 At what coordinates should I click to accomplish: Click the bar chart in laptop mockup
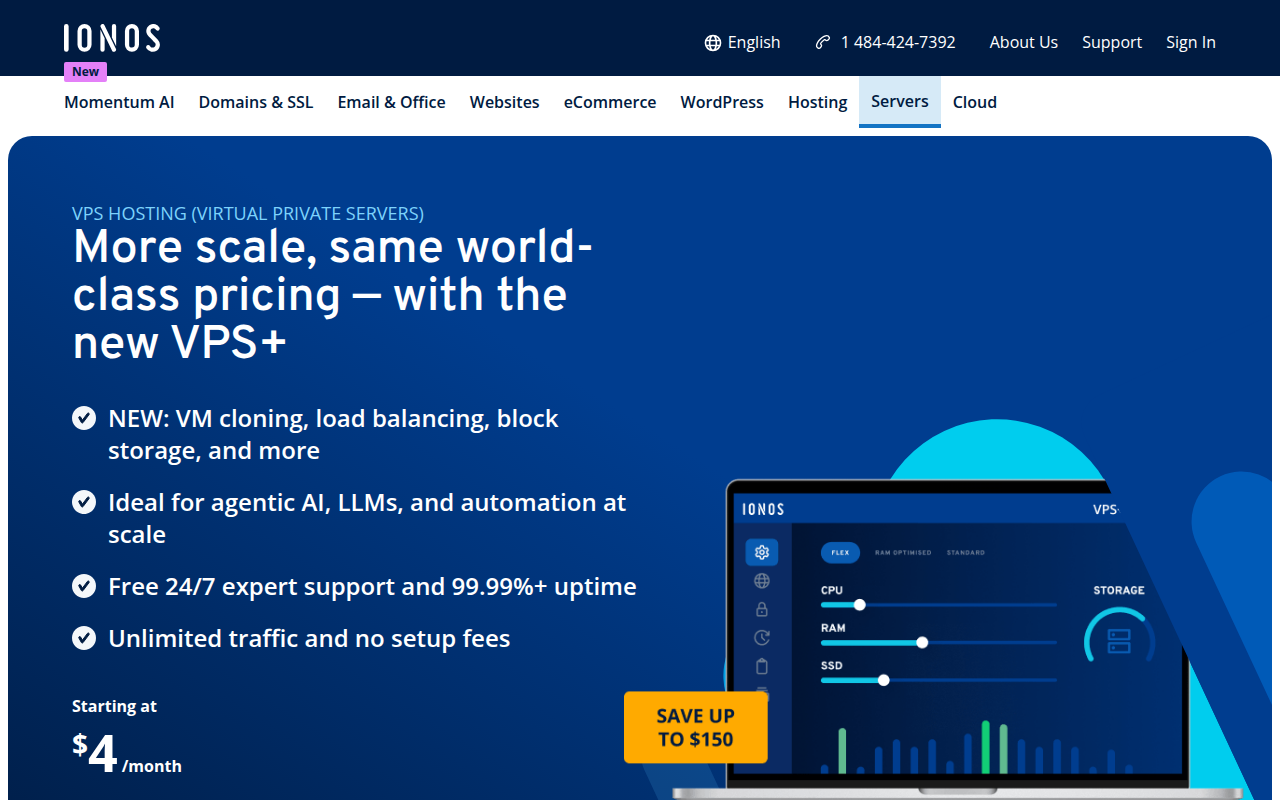click(x=978, y=747)
